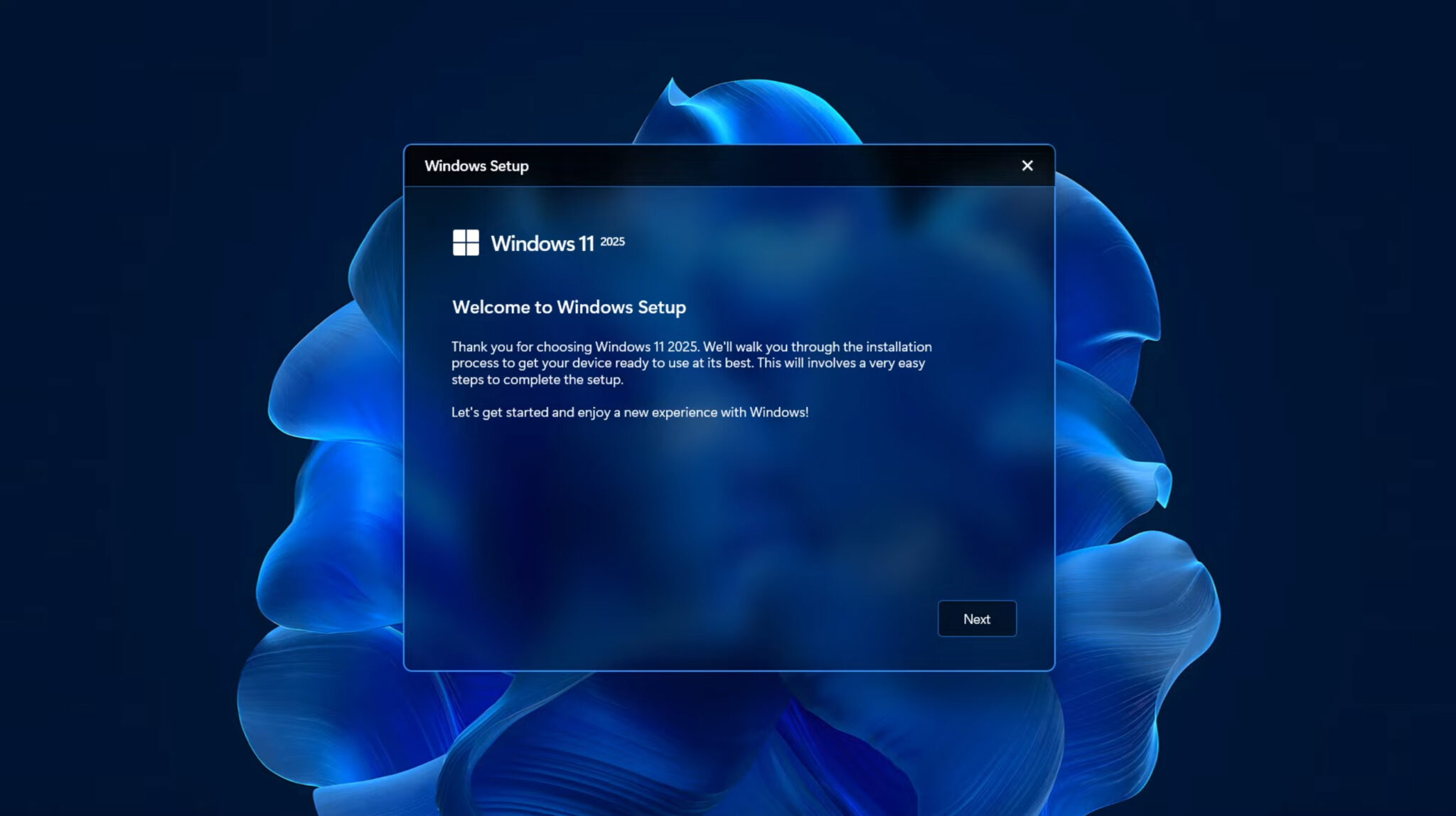Select the Windows Setup title bar text
Image resolution: width=1456 pixels, height=816 pixels.
[x=476, y=166]
